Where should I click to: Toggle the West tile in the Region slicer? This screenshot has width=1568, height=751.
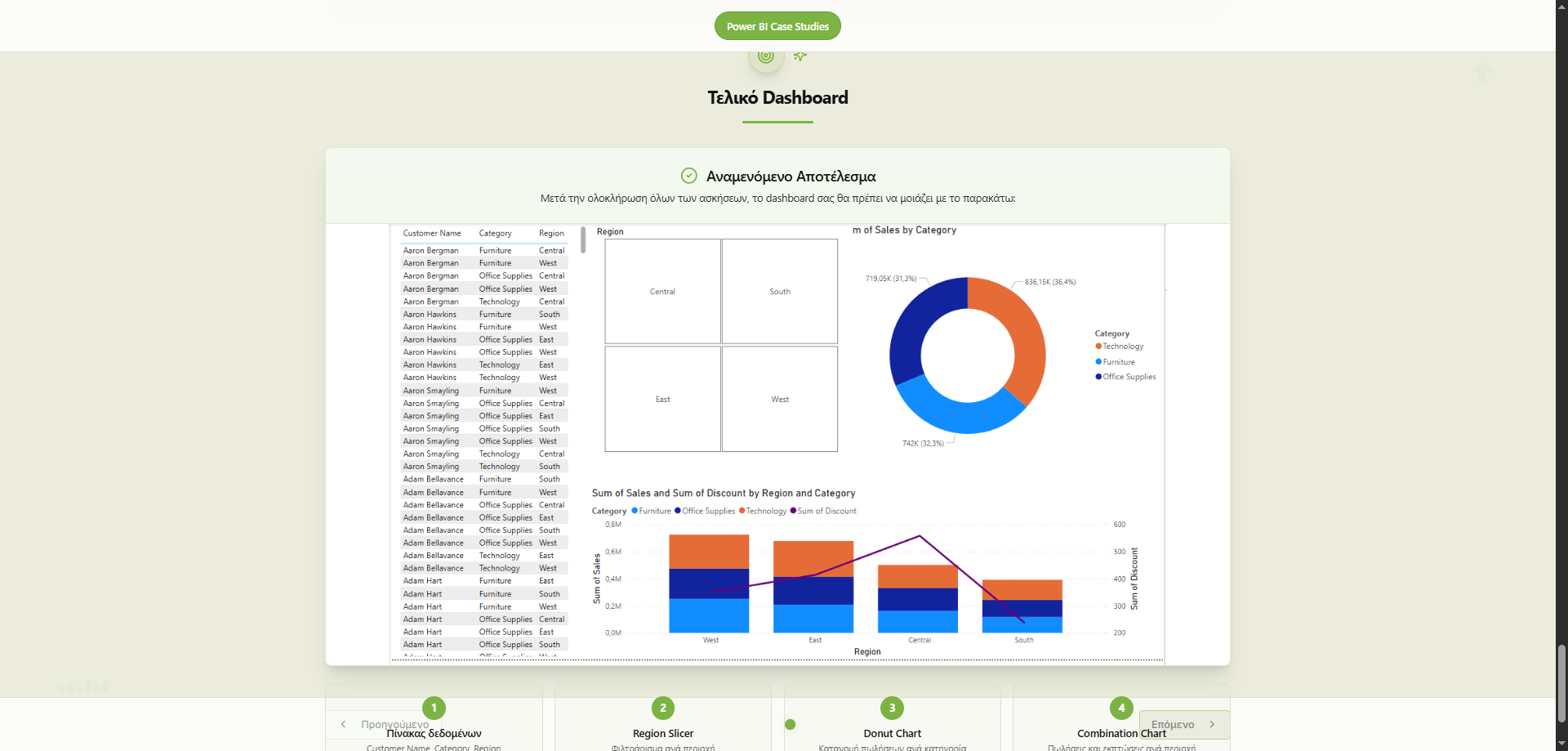point(779,399)
